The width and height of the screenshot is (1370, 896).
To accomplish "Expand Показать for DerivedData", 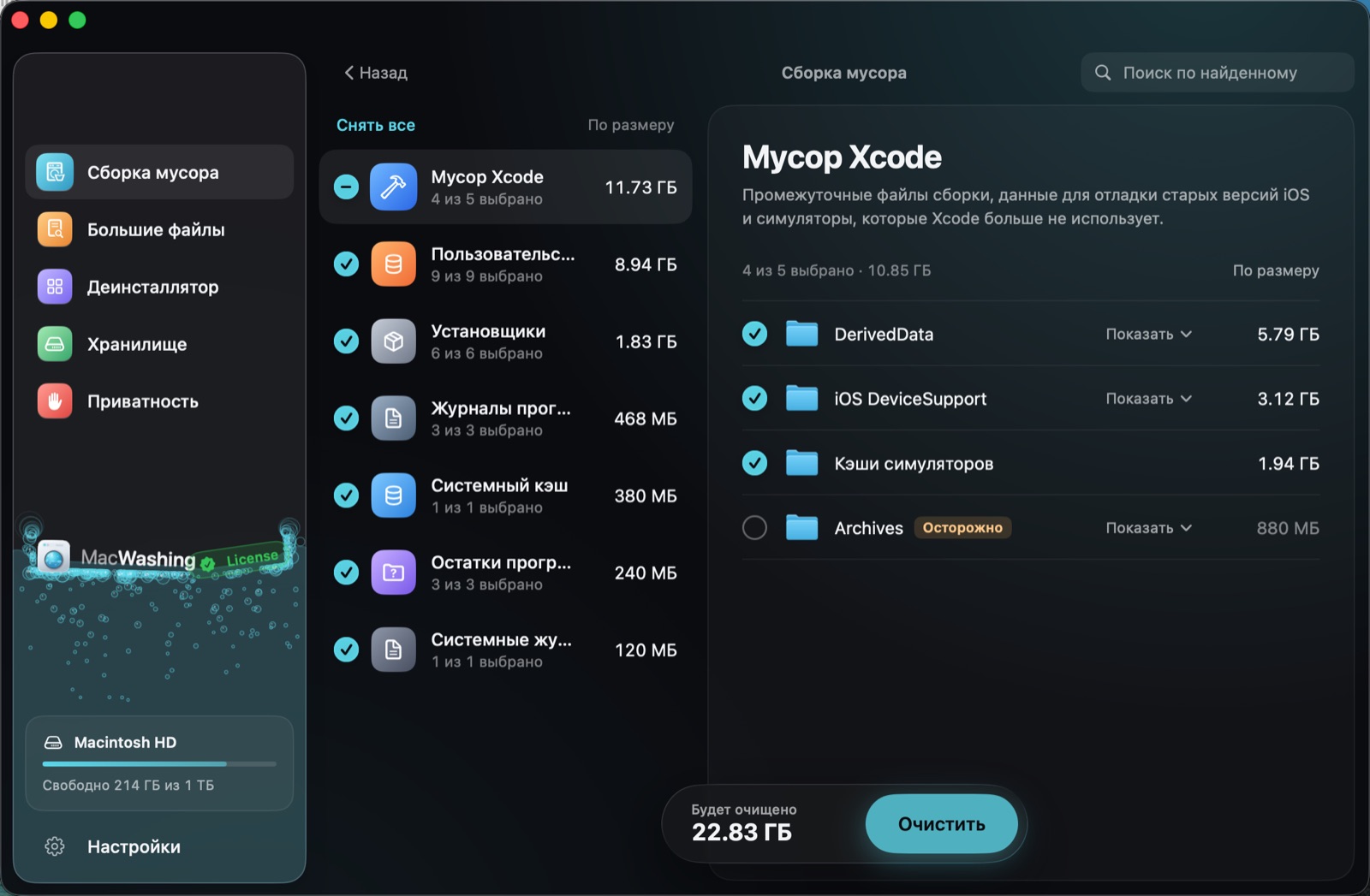I will [x=1148, y=334].
